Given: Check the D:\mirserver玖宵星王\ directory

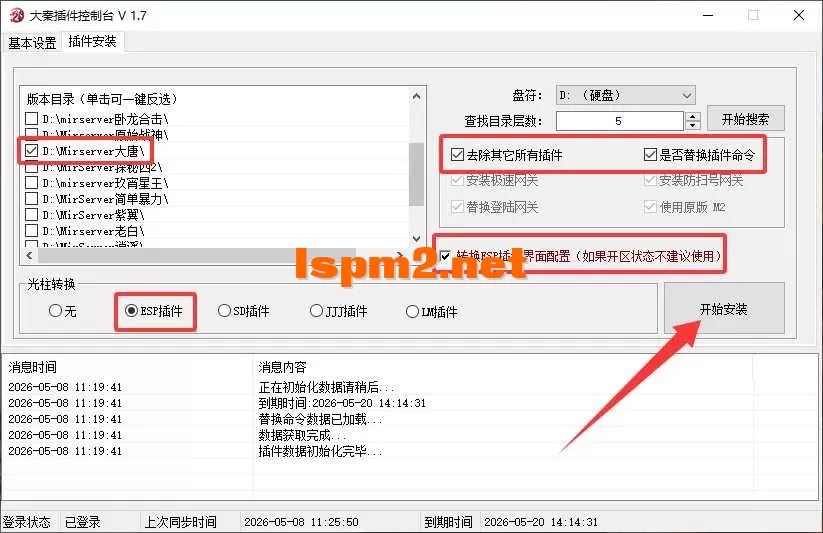Looking at the screenshot, I should [x=31, y=183].
